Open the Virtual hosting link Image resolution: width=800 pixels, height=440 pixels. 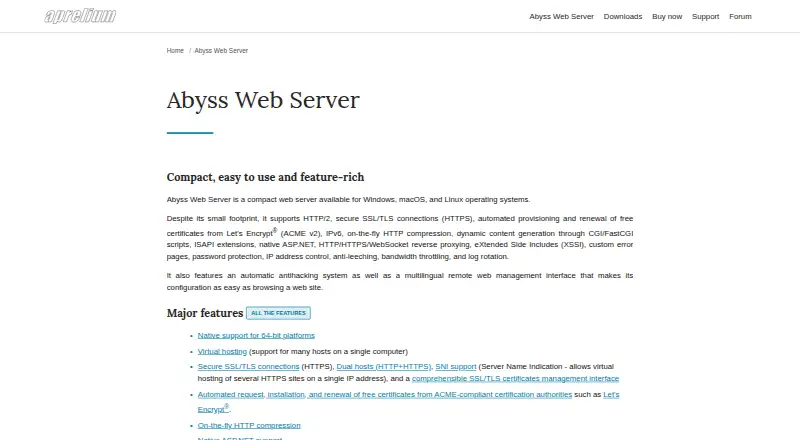tap(222, 351)
